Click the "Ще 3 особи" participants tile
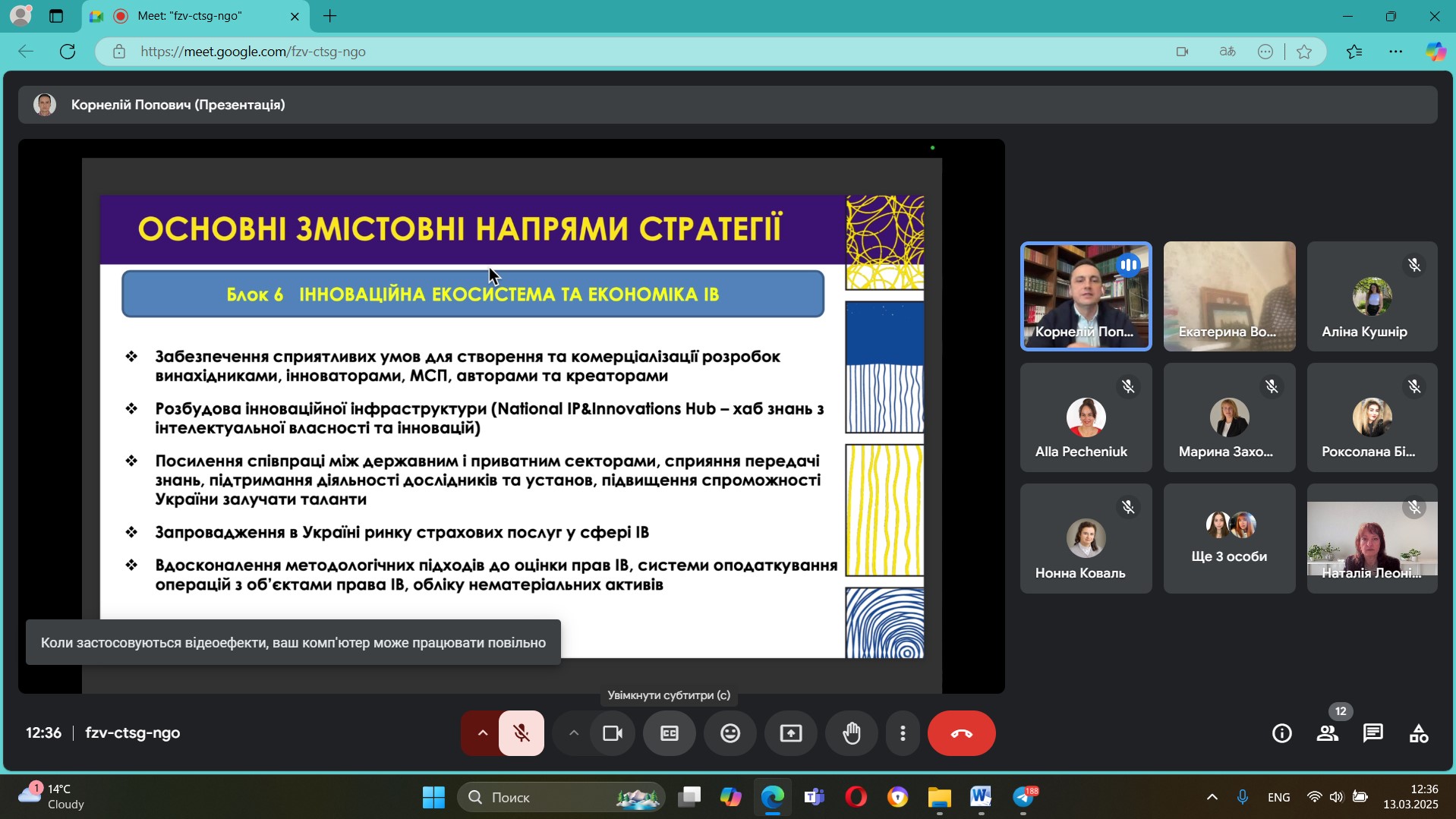The height and width of the screenshot is (819, 1456). point(1229,539)
